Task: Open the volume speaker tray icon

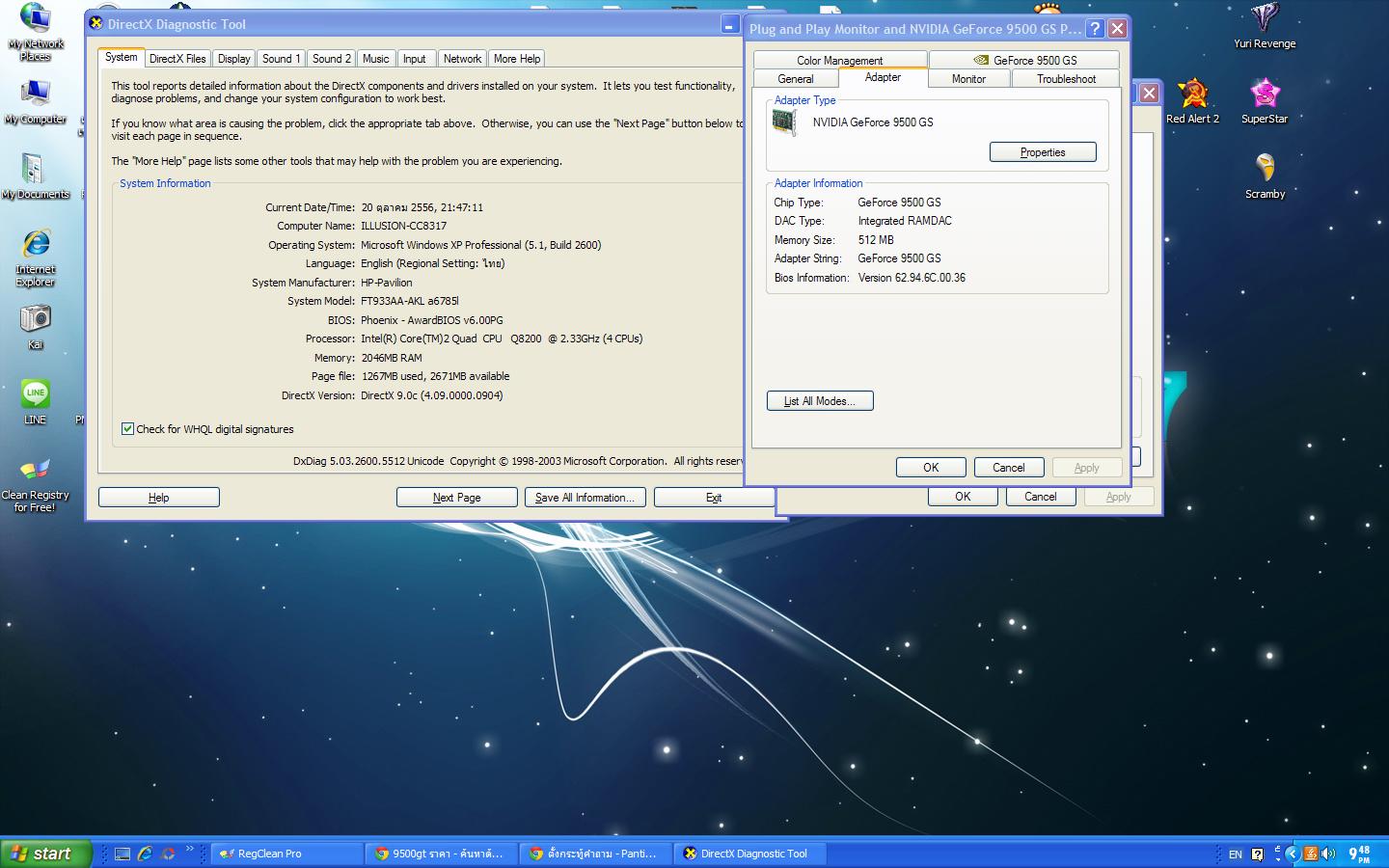Action: [1328, 854]
